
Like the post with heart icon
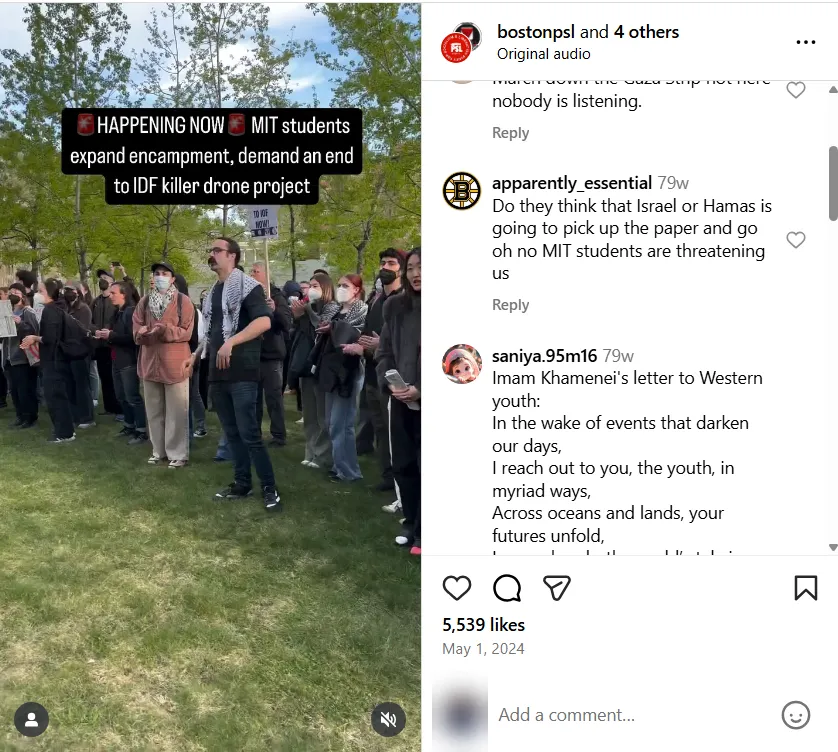(457, 588)
